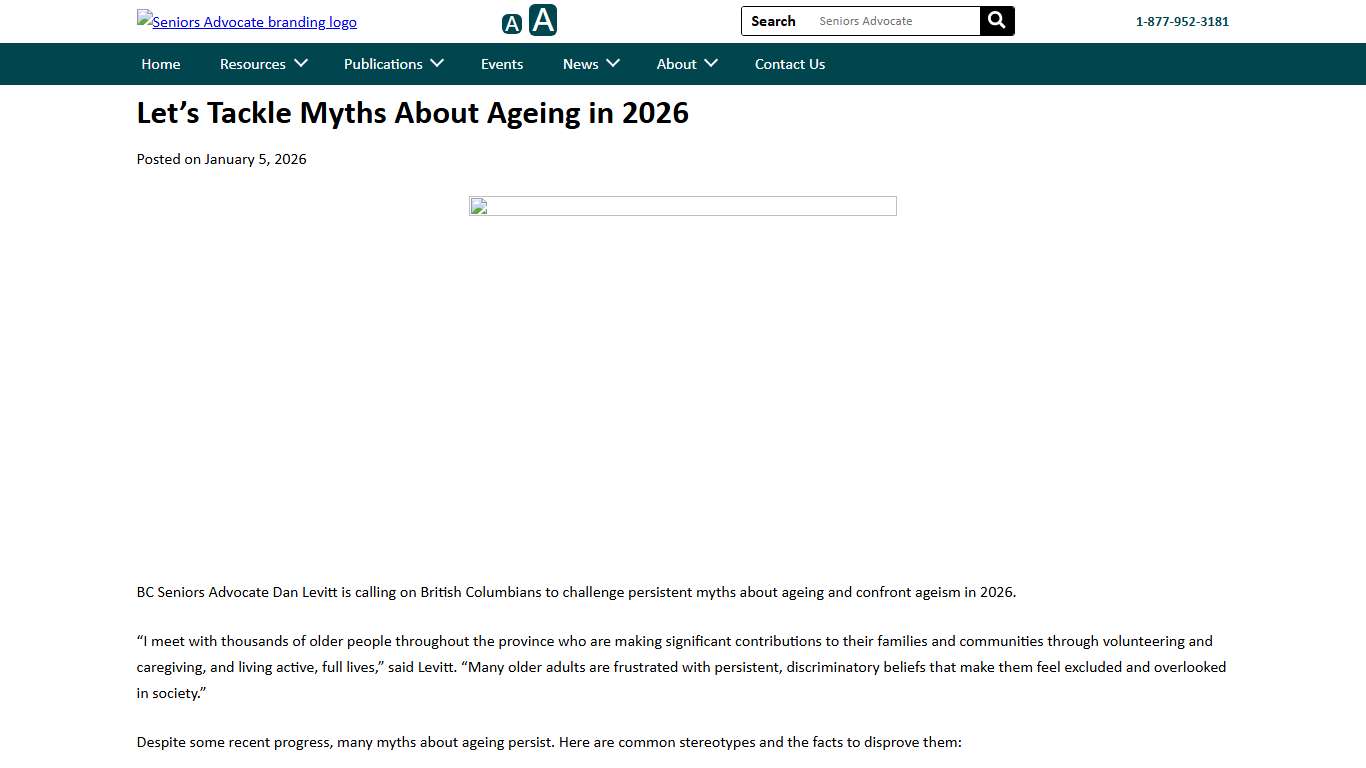Screen dimensions: 1366x768
Task: Select Events in the navigation bar
Action: pos(502,63)
